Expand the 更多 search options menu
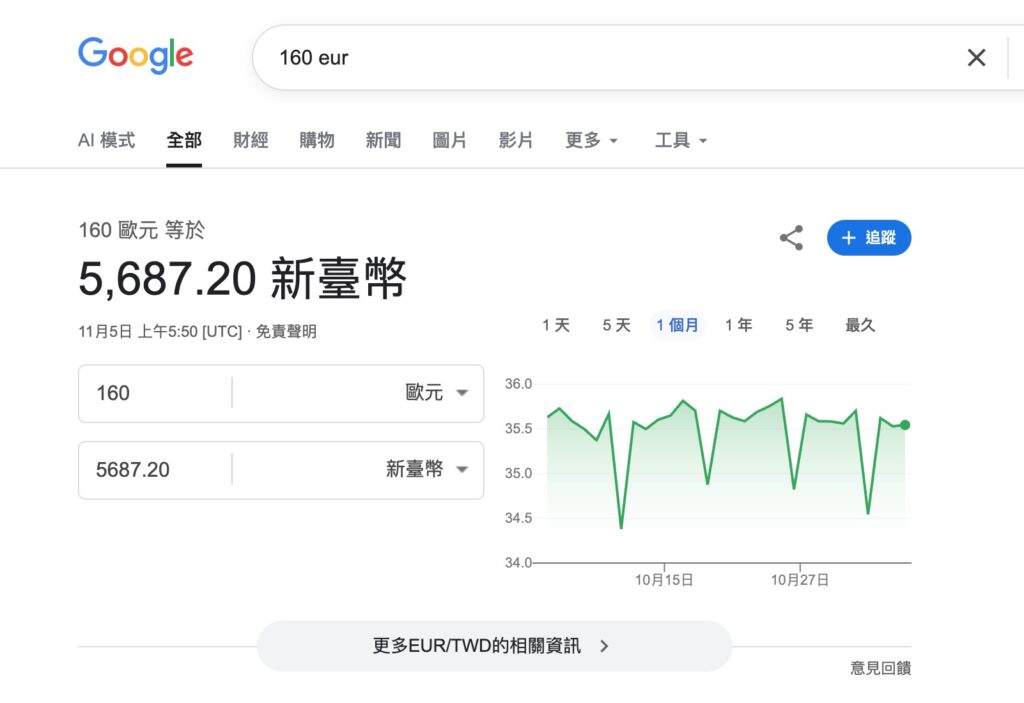The image size is (1024, 703). click(x=591, y=140)
